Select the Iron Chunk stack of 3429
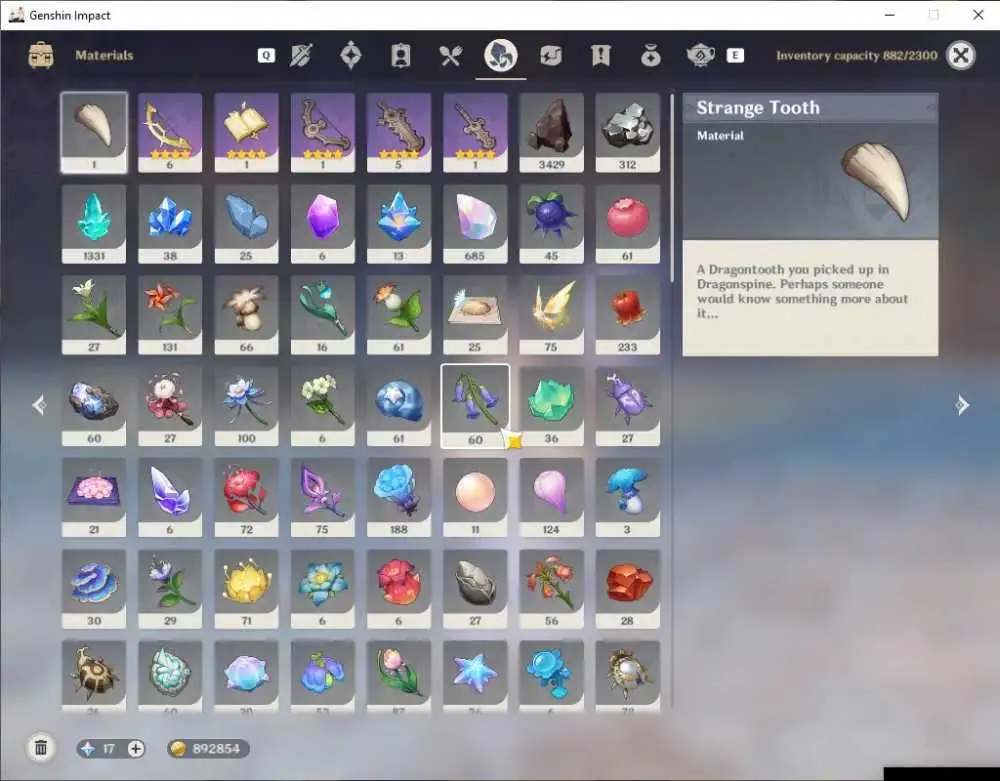Screen dimensions: 1000x781 pyautogui.click(x=551, y=133)
